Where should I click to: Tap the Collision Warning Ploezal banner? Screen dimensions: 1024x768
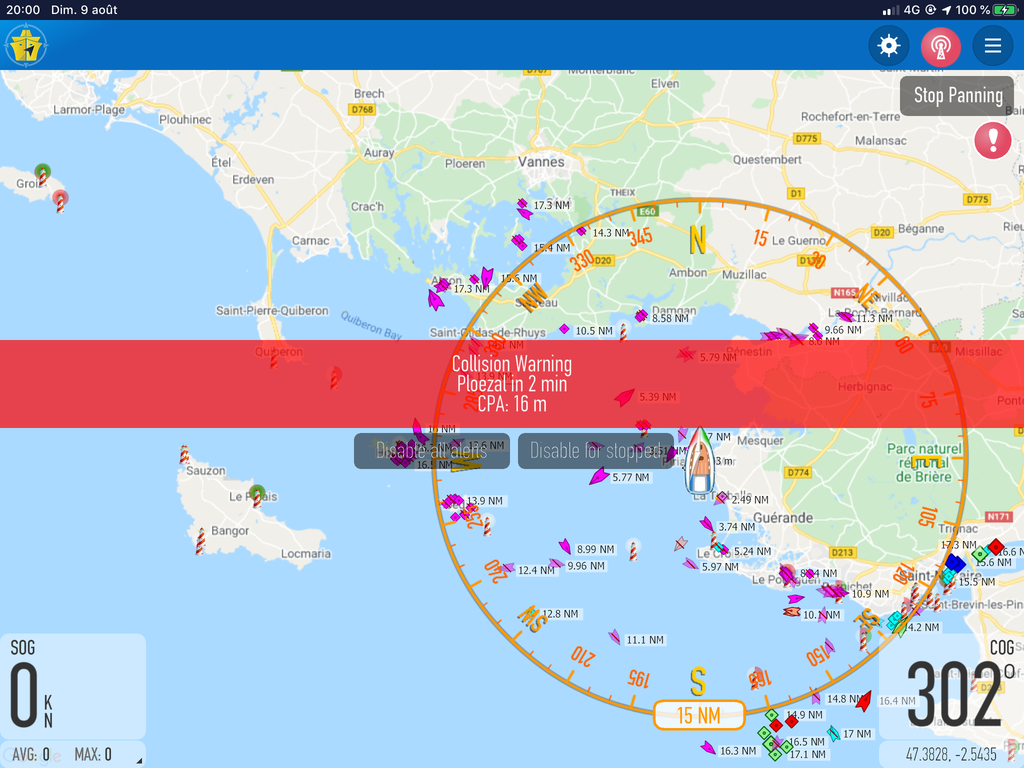click(512, 384)
